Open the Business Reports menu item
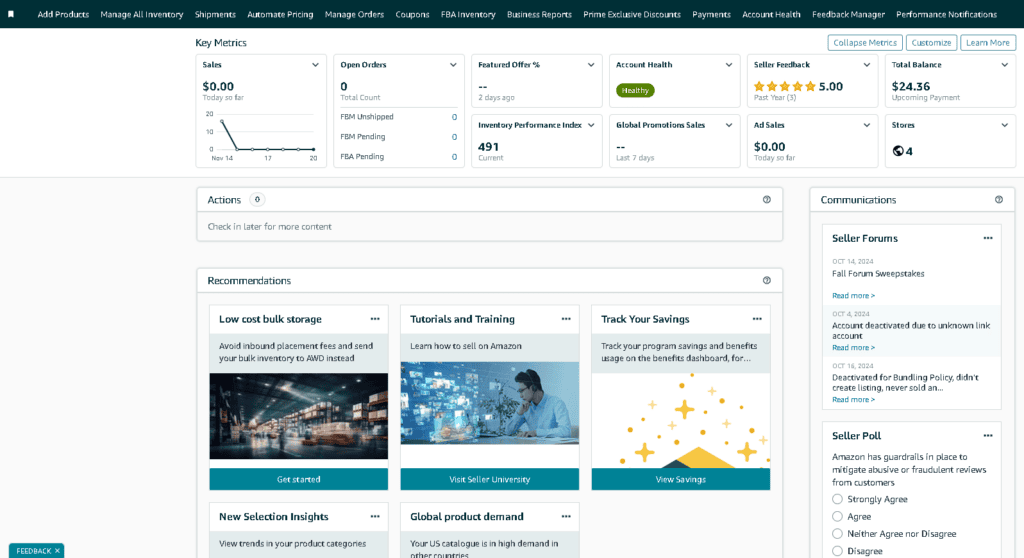This screenshot has height=558, width=1024. tap(539, 14)
